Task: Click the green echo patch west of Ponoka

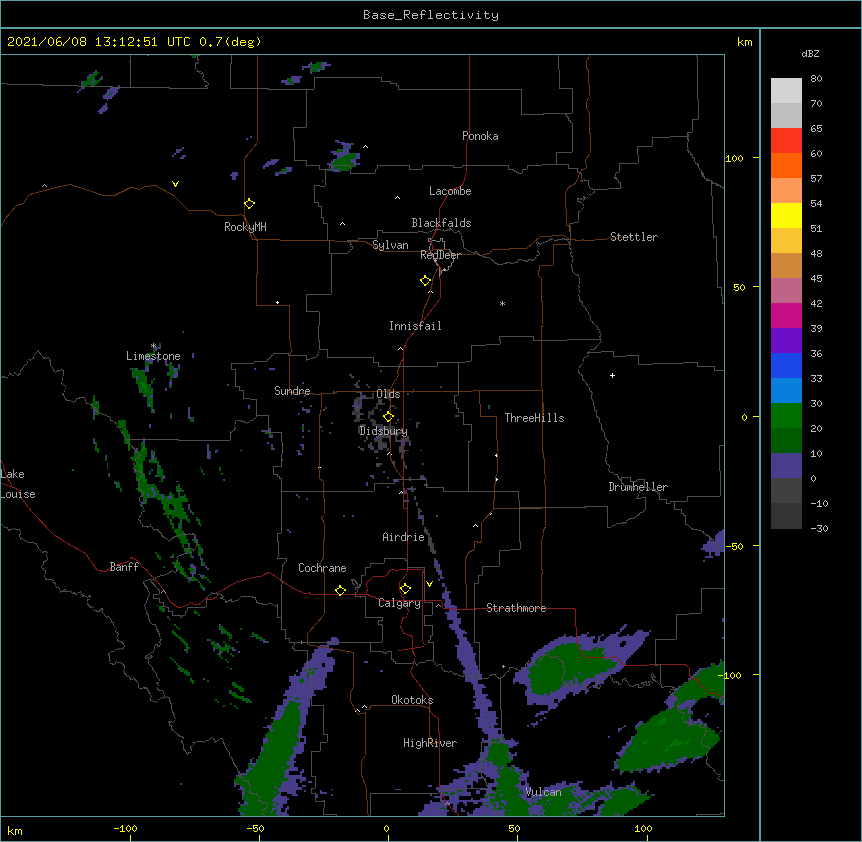Action: pyautogui.click(x=344, y=158)
